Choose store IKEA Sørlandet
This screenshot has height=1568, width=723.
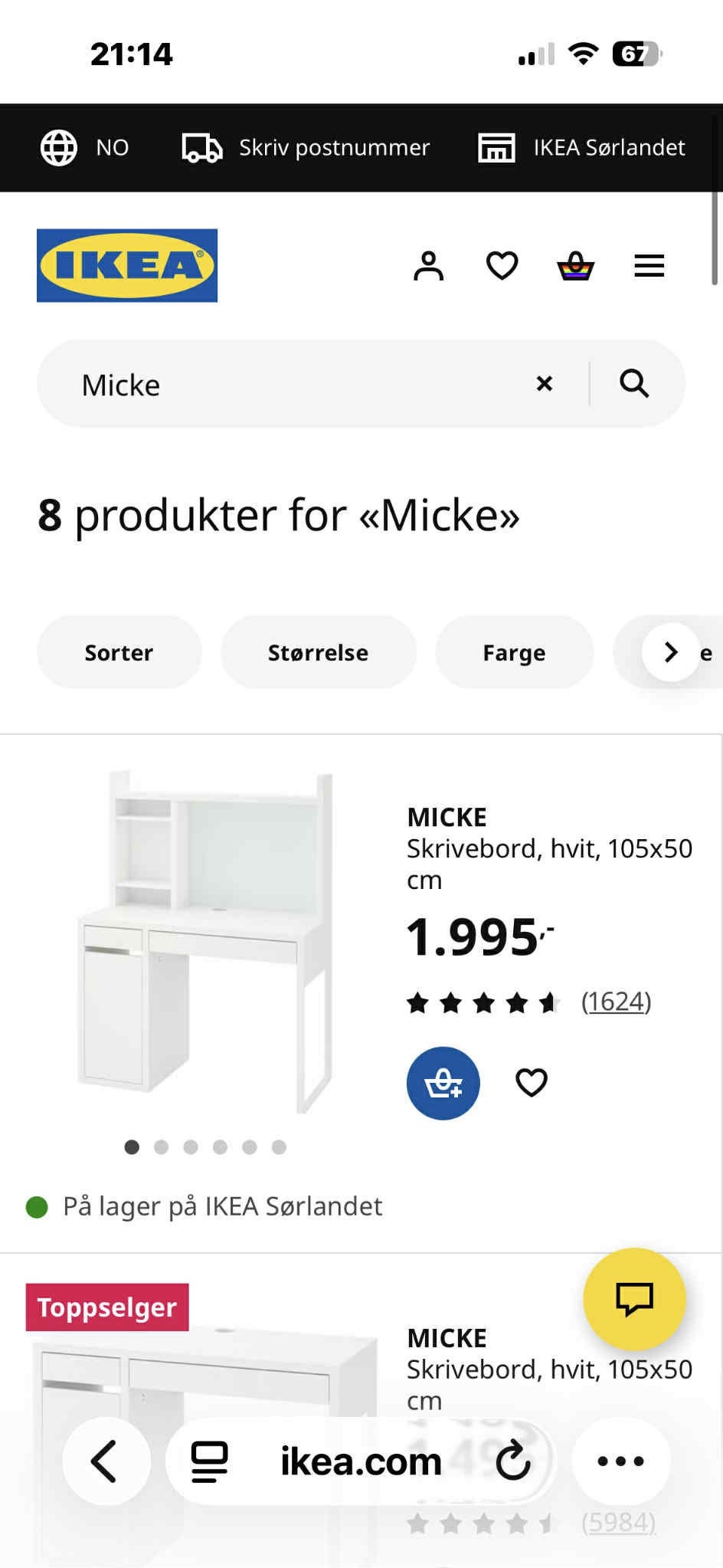(581, 147)
